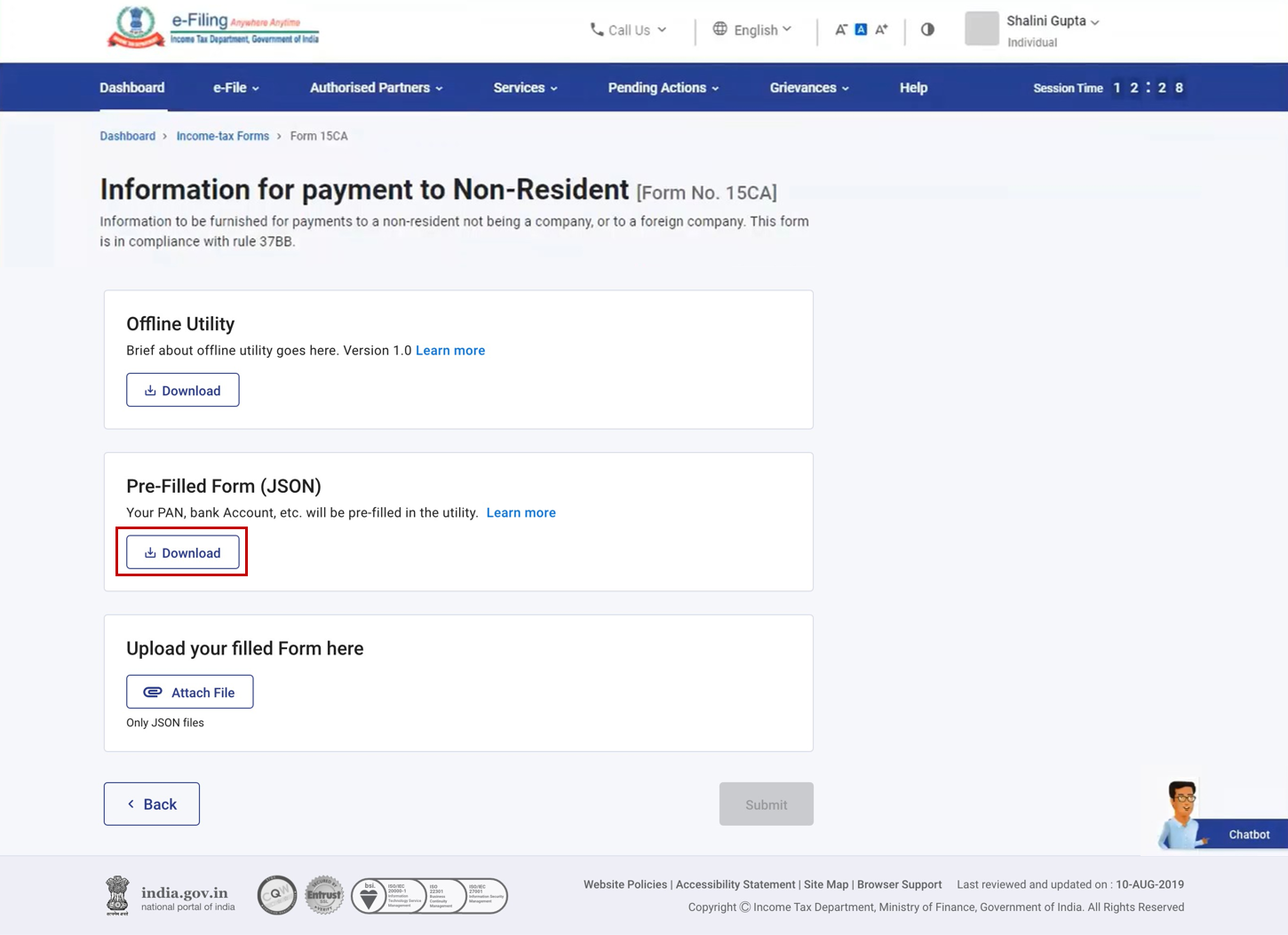Click Shalini Gupta's profile avatar
Screen dimensions: 1288x935
pyautogui.click(x=982, y=28)
